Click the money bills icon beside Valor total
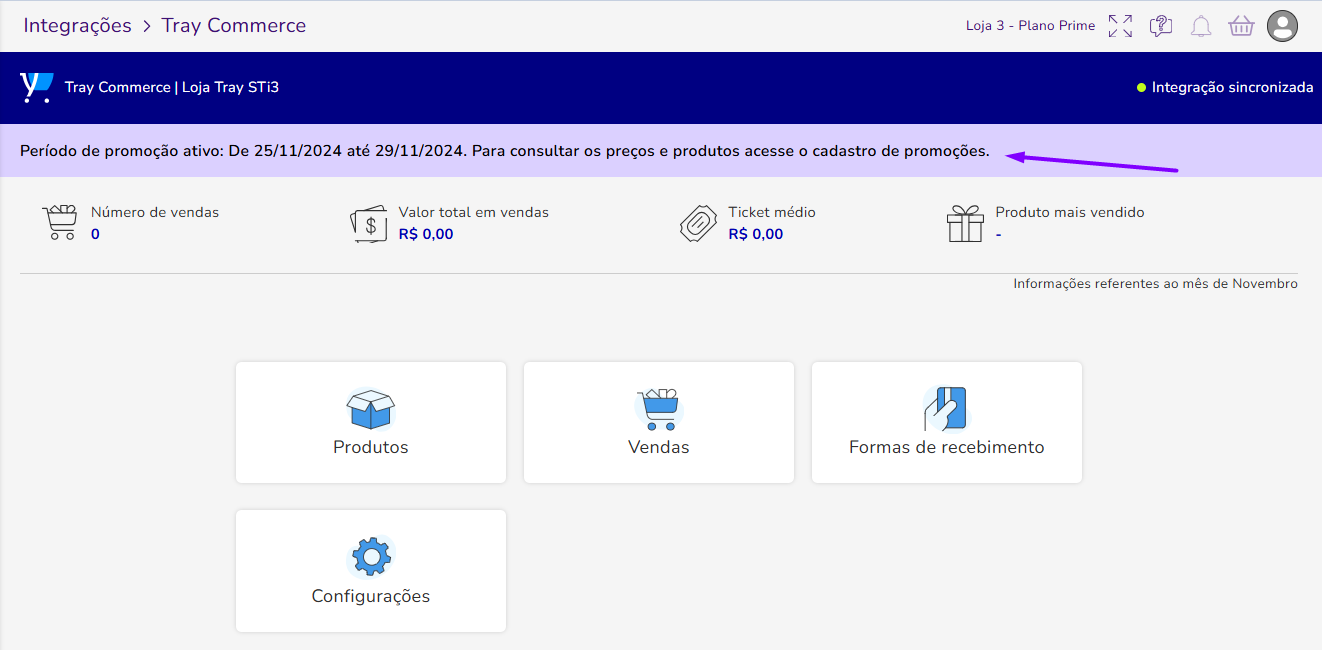The width and height of the screenshot is (1322, 650). click(369, 224)
